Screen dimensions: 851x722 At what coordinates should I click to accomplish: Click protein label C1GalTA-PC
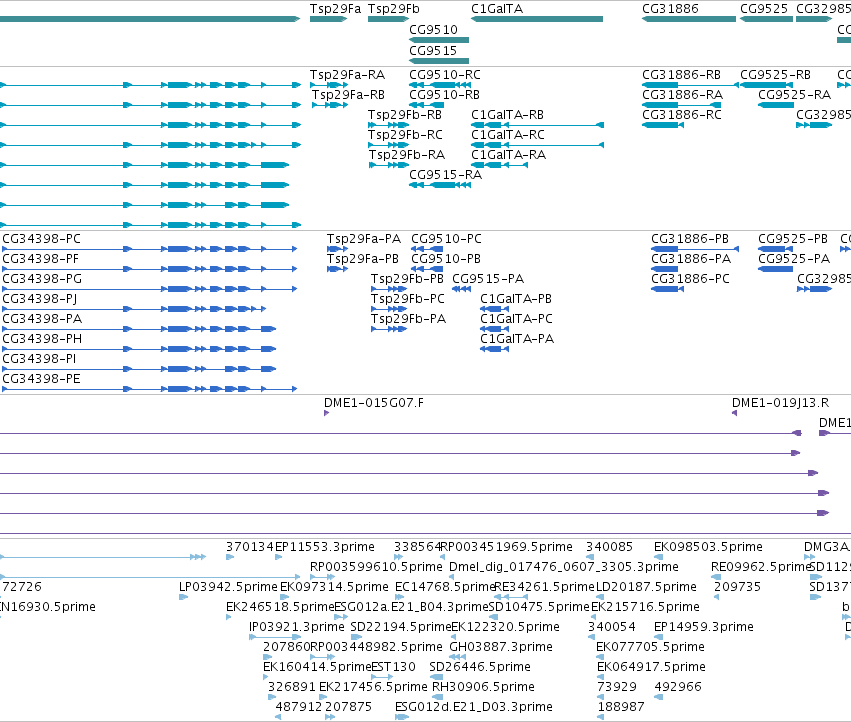517,319
